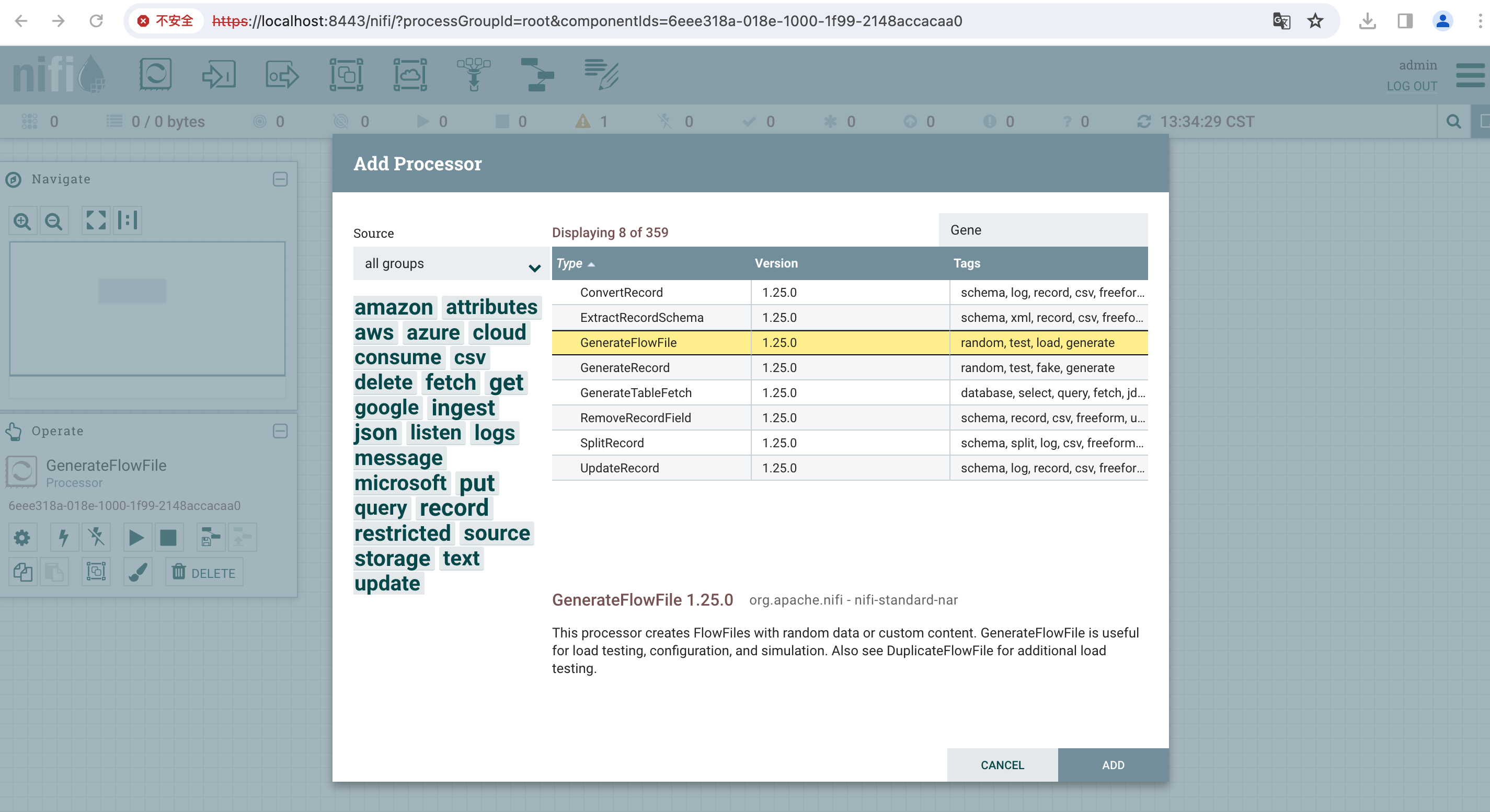Open configuration gear in Operate panel
1490x812 pixels.
pos(22,538)
